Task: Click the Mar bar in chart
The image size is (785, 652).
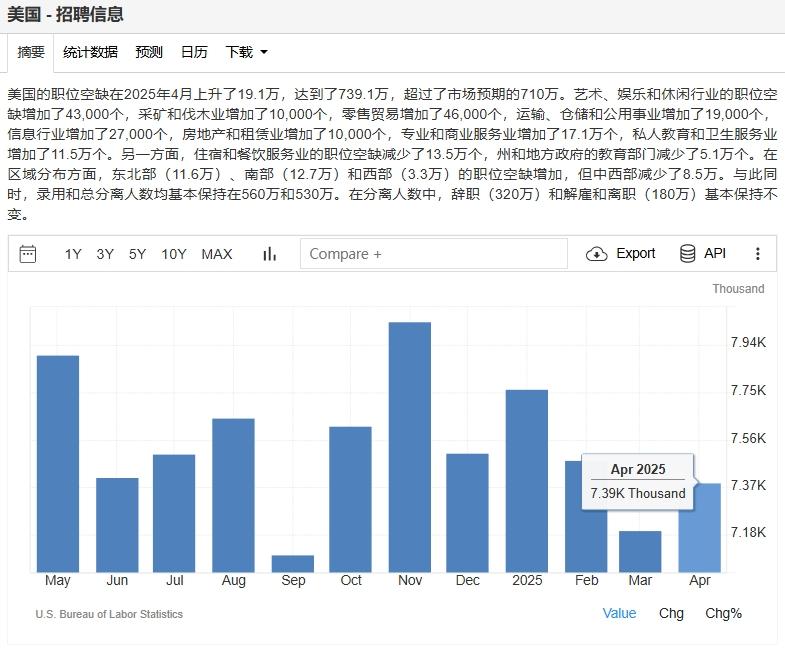Action: point(640,551)
